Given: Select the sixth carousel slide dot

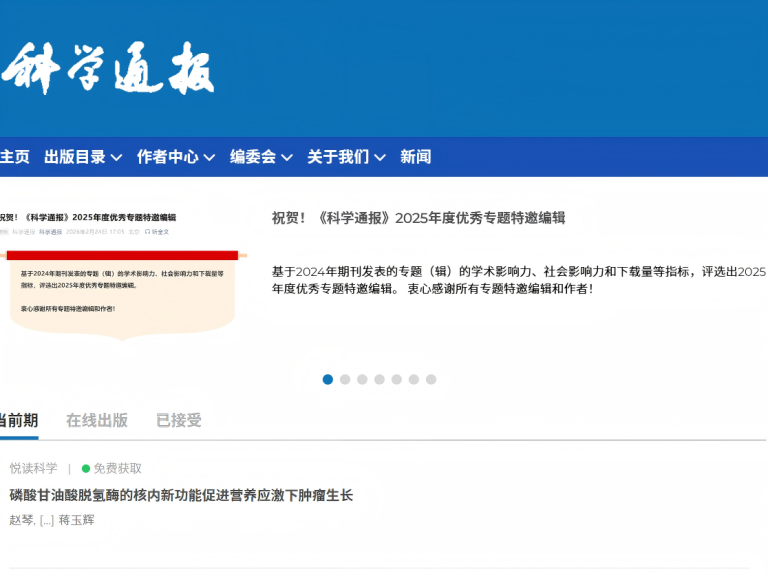Looking at the screenshot, I should (x=414, y=379).
